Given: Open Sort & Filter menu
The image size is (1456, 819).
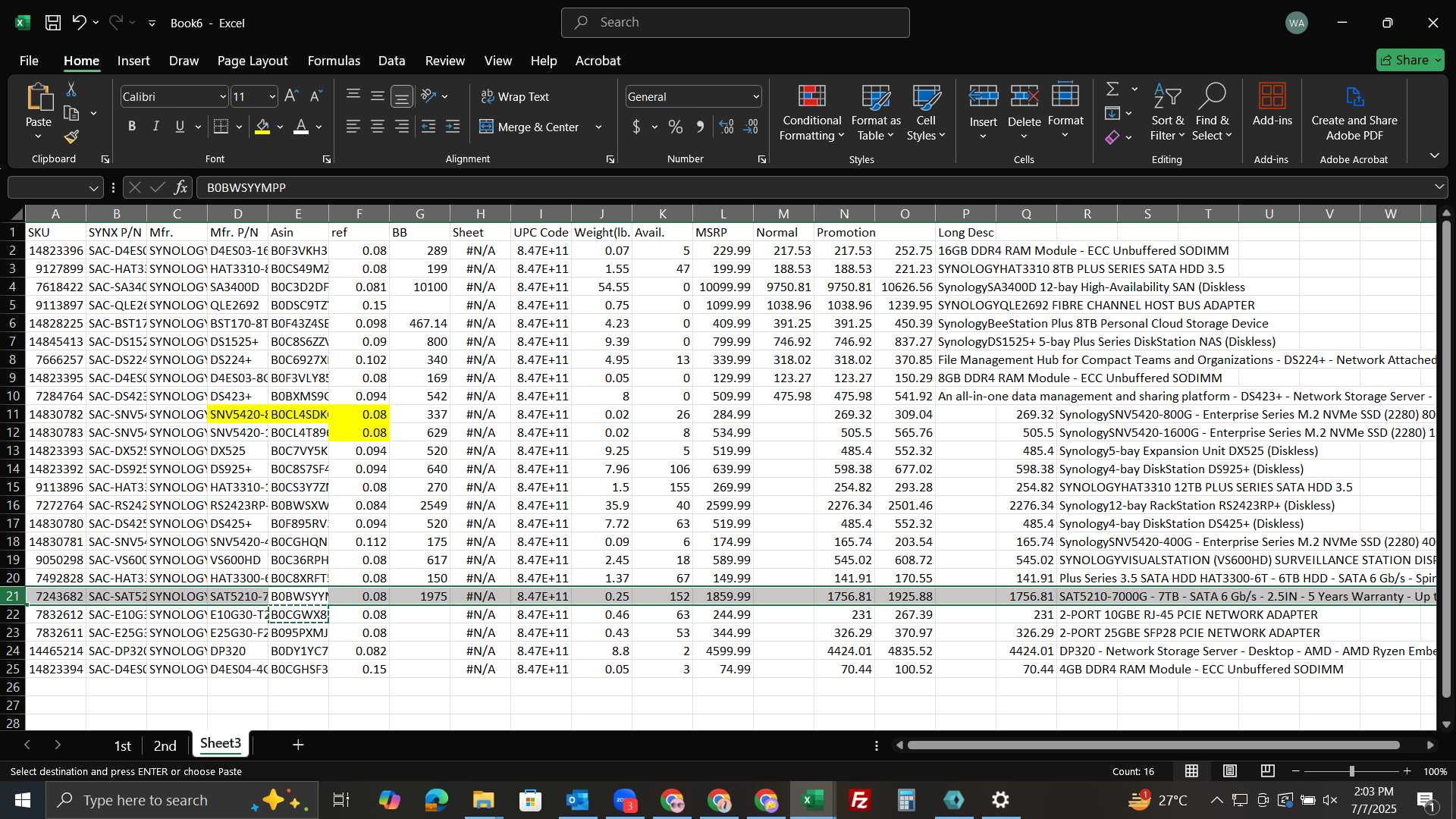Looking at the screenshot, I should [x=1167, y=112].
